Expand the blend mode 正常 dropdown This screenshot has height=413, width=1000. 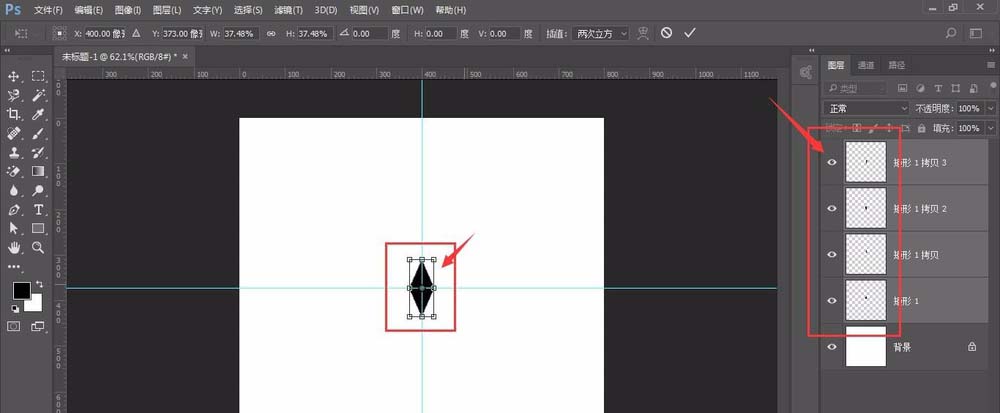click(866, 107)
